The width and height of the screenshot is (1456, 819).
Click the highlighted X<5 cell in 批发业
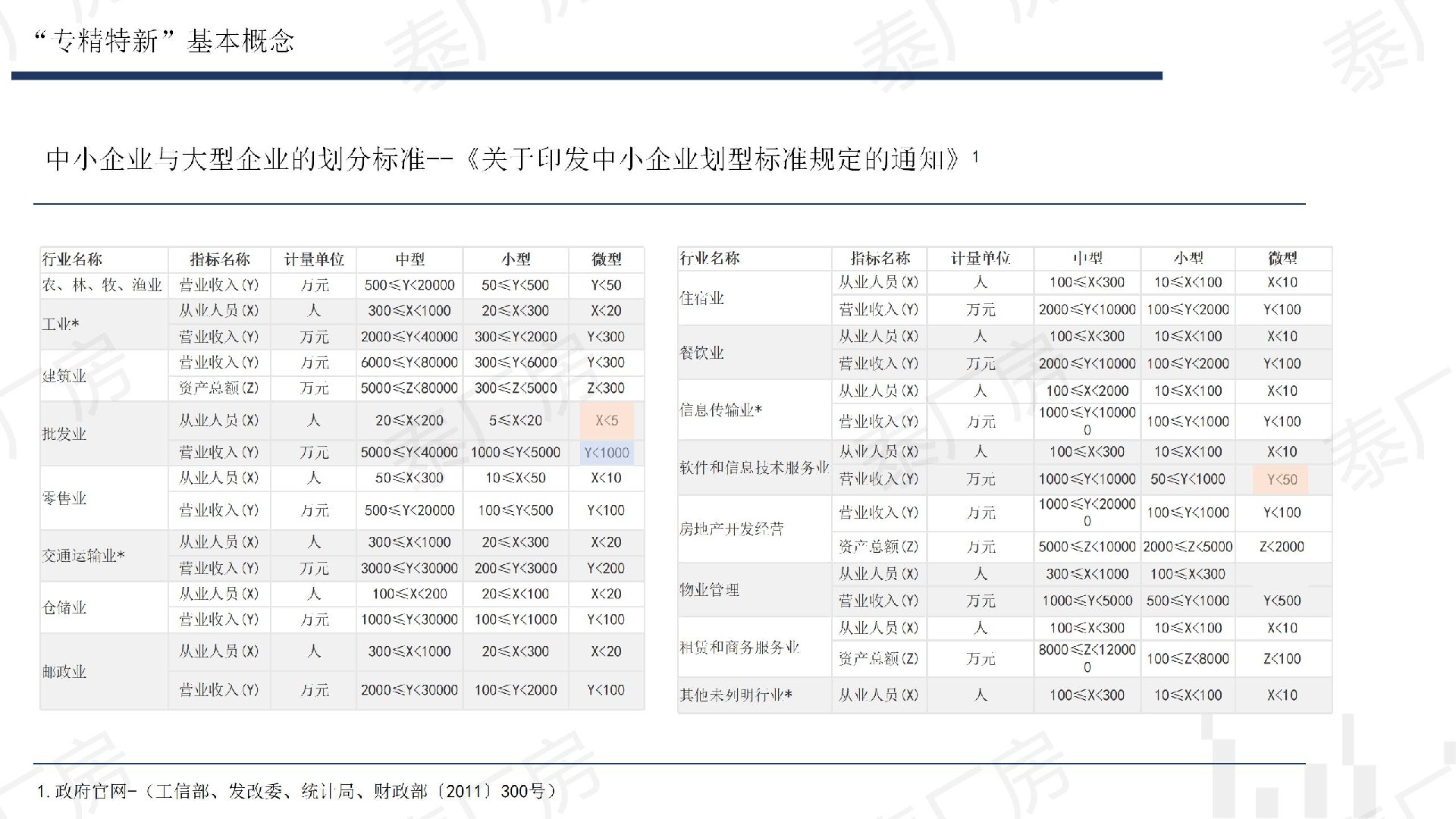coord(607,420)
